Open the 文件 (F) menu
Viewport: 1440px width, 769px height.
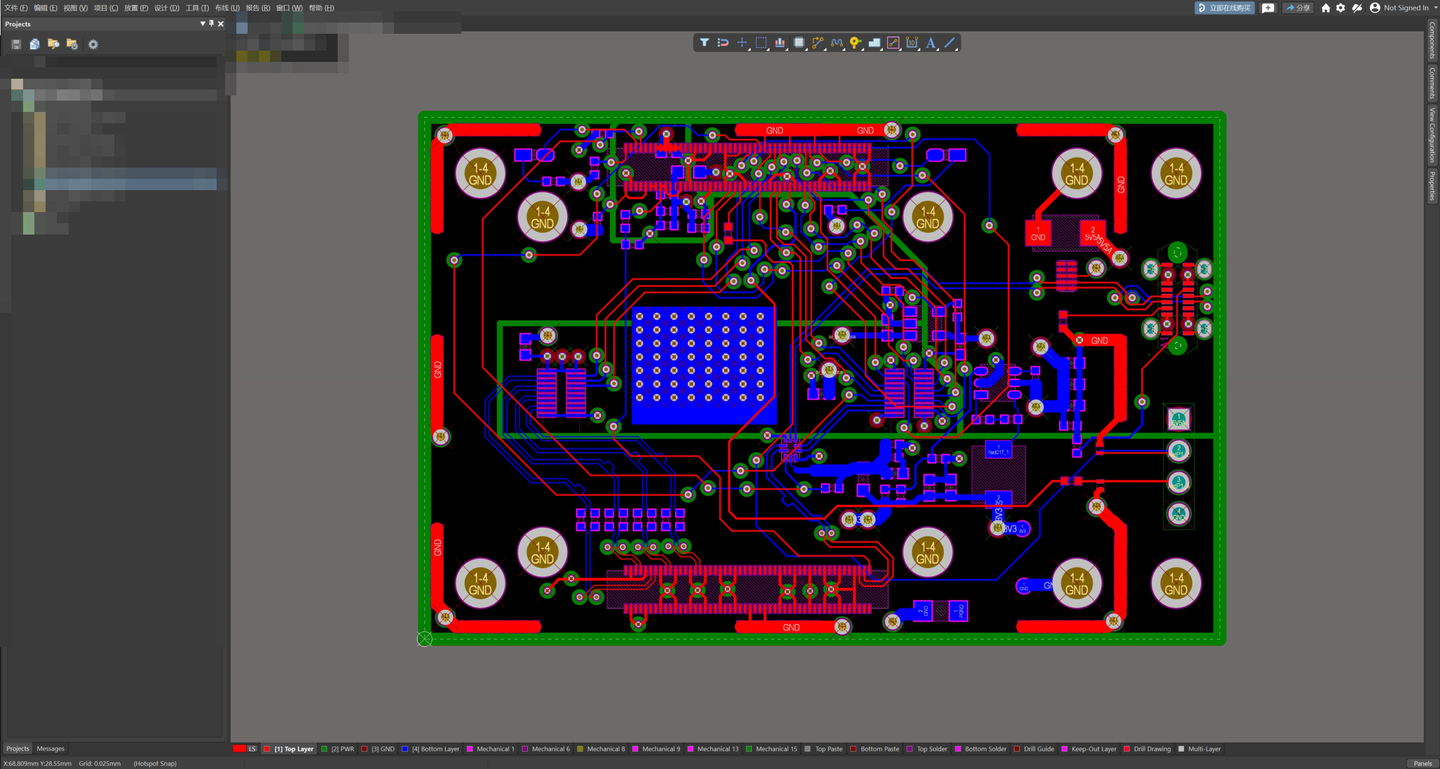pyautogui.click(x=15, y=8)
